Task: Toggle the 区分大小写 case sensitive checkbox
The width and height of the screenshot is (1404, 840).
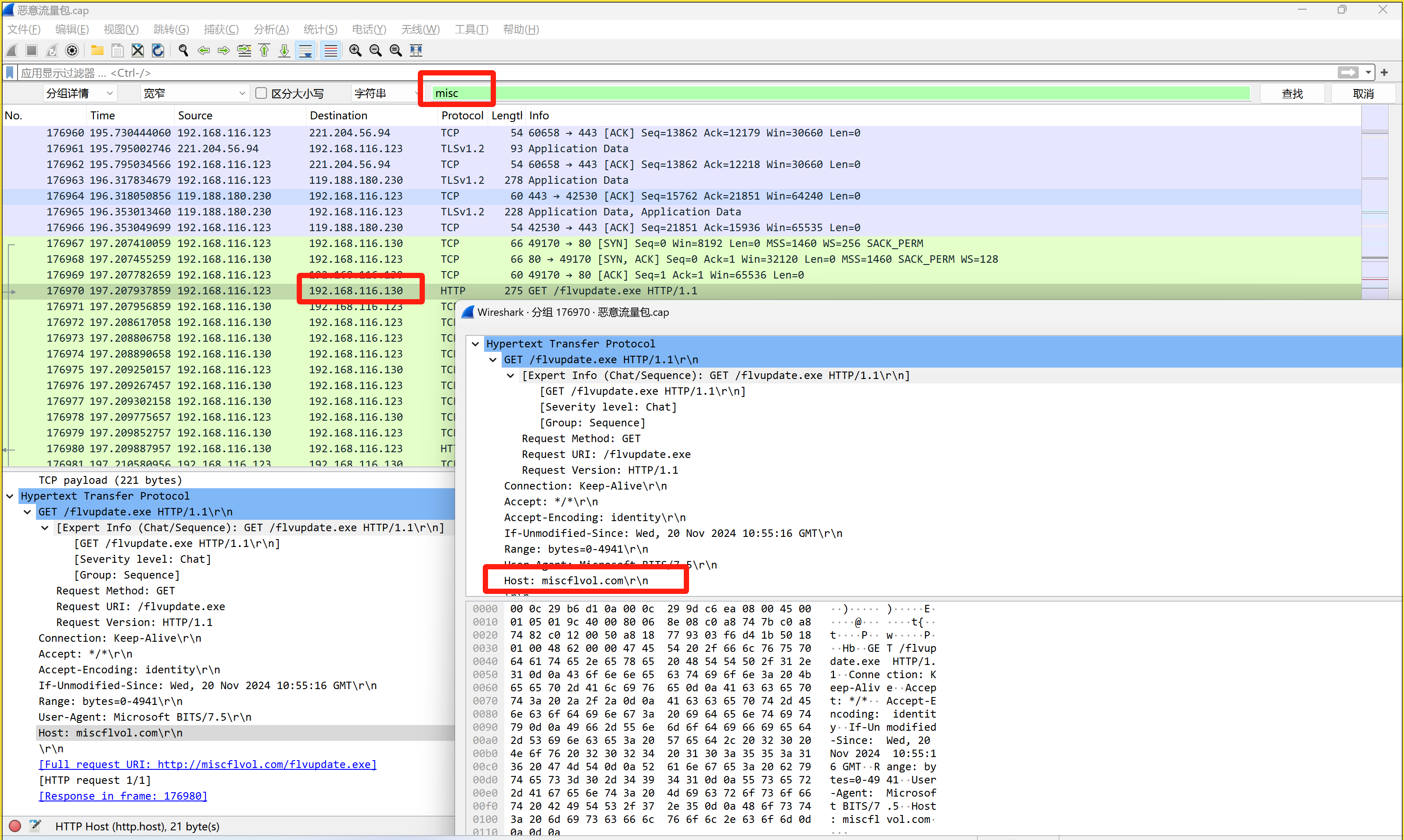Action: point(261,93)
